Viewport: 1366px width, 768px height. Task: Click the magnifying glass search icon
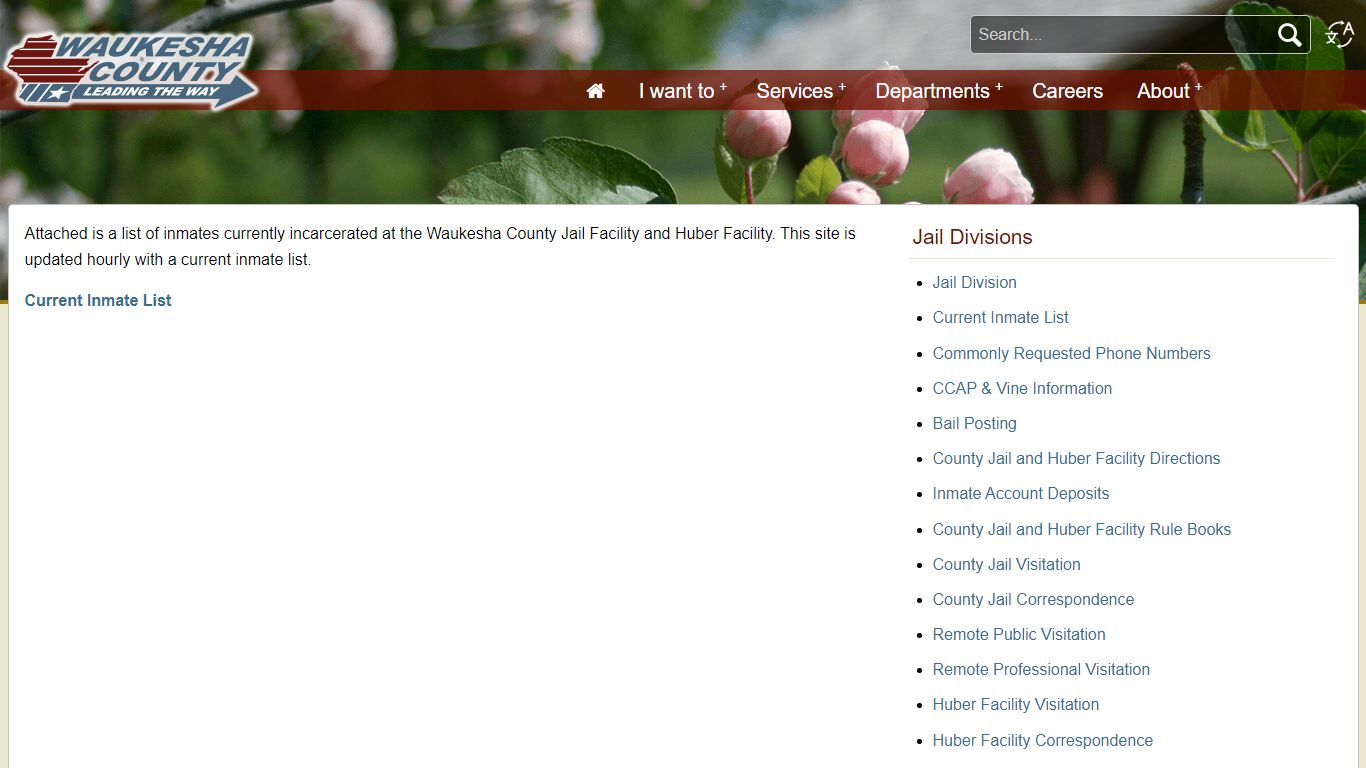tap(1289, 35)
